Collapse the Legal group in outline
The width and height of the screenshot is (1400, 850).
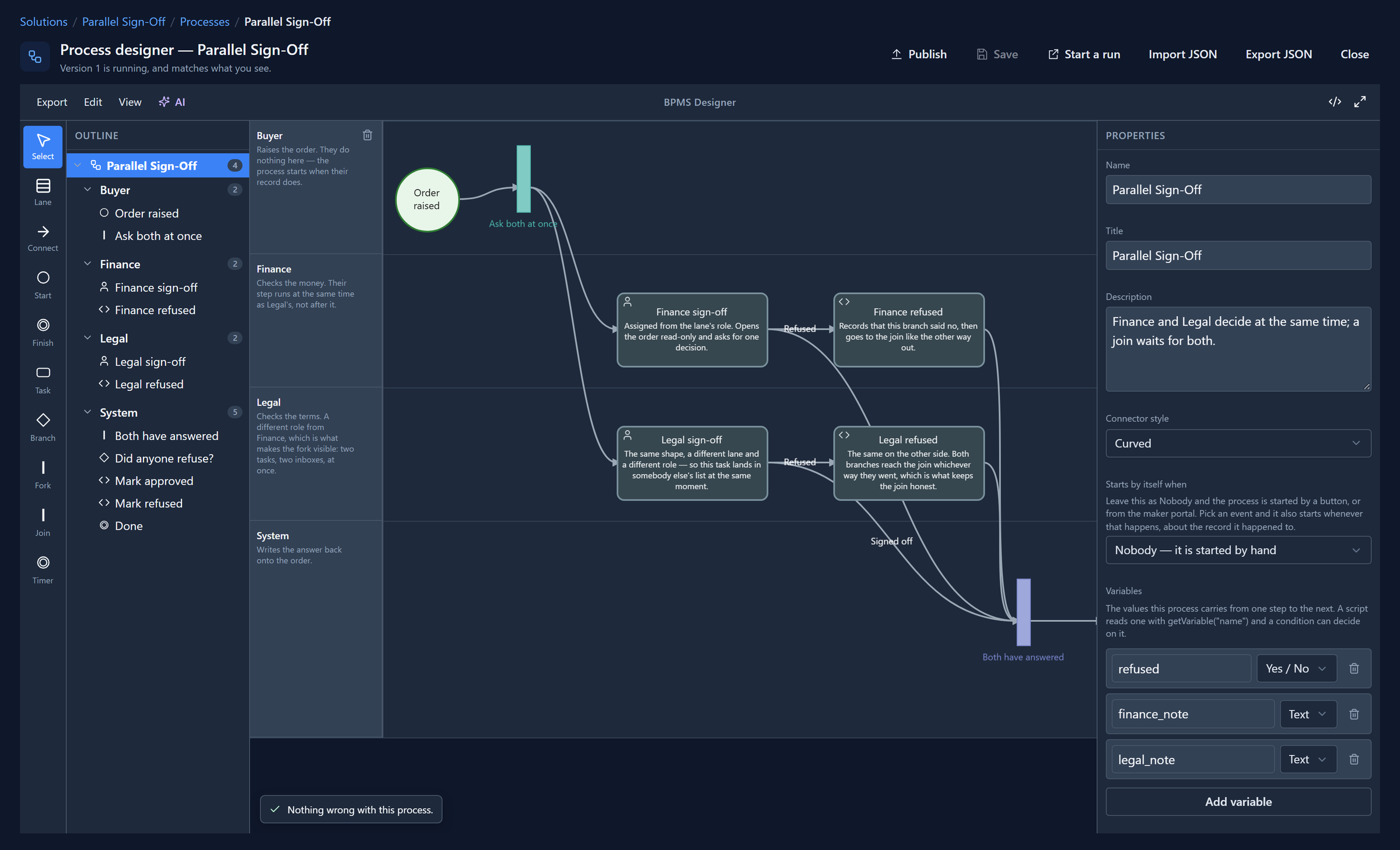click(87, 338)
